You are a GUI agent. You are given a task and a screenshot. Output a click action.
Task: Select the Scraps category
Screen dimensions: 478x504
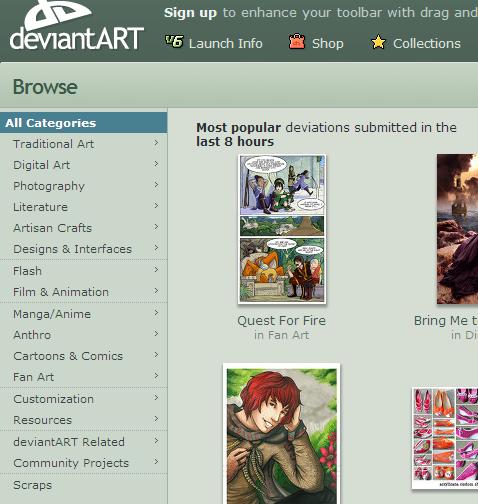(32, 485)
